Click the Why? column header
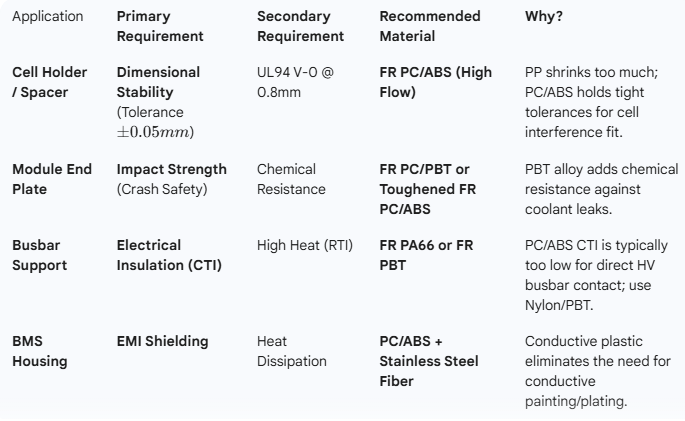 pyautogui.click(x=544, y=17)
